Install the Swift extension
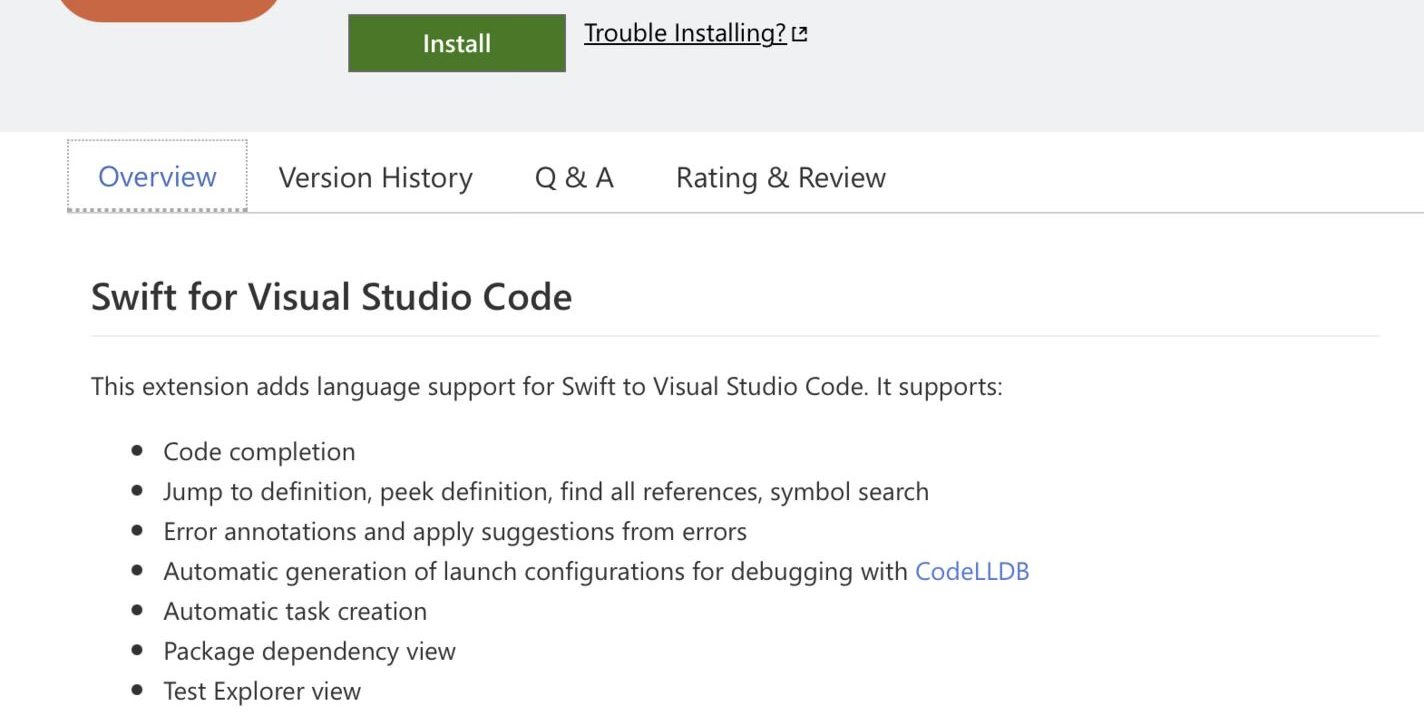 coord(456,43)
